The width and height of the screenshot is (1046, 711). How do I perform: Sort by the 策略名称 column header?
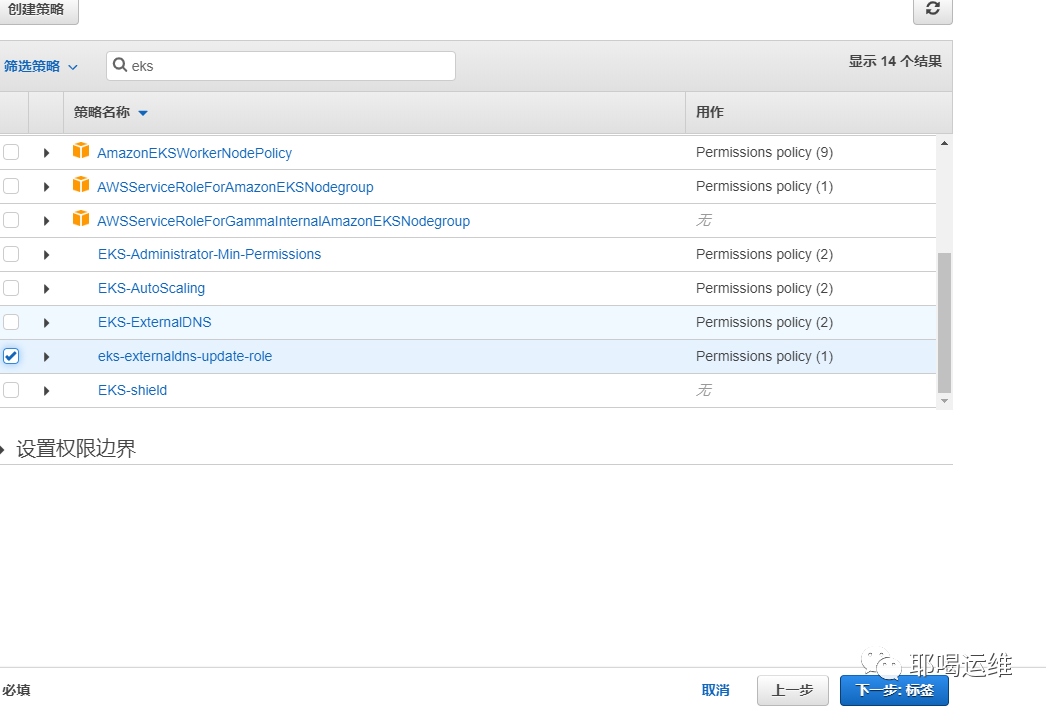tap(102, 113)
